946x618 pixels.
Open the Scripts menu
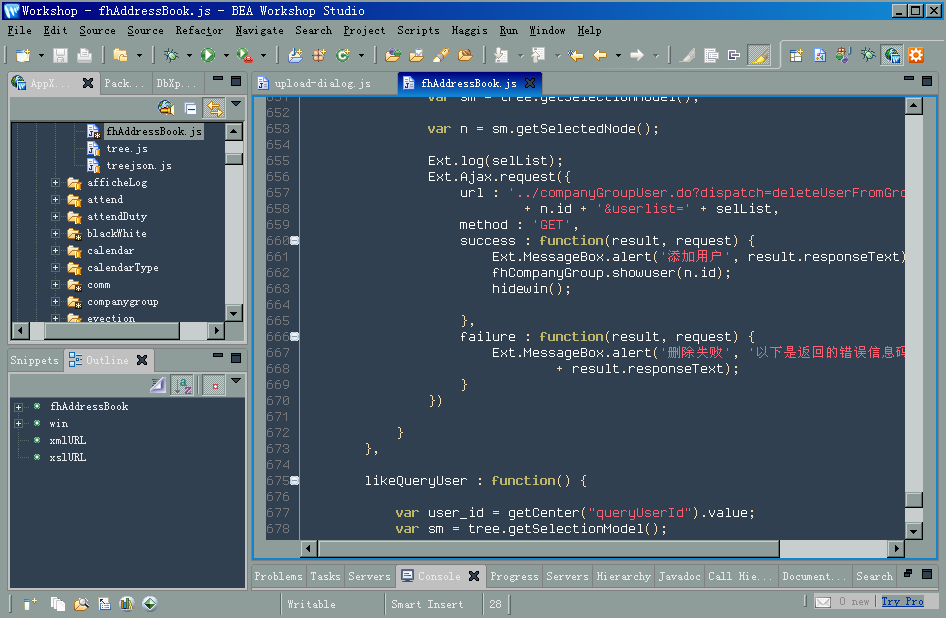pyautogui.click(x=418, y=30)
